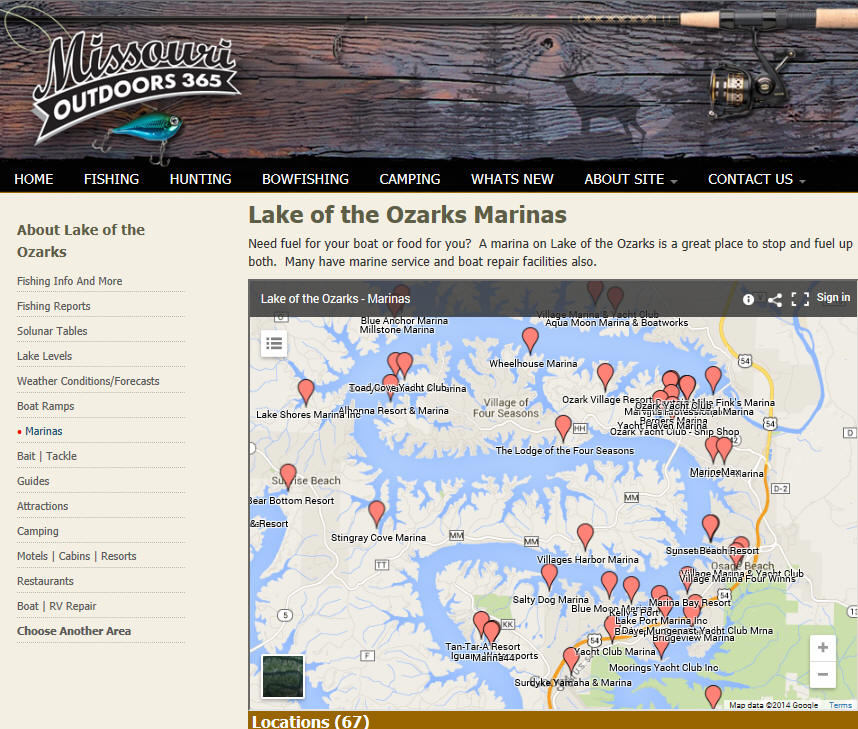Select the Ozark Village Resort pin
The image size is (858, 729).
coord(605,376)
